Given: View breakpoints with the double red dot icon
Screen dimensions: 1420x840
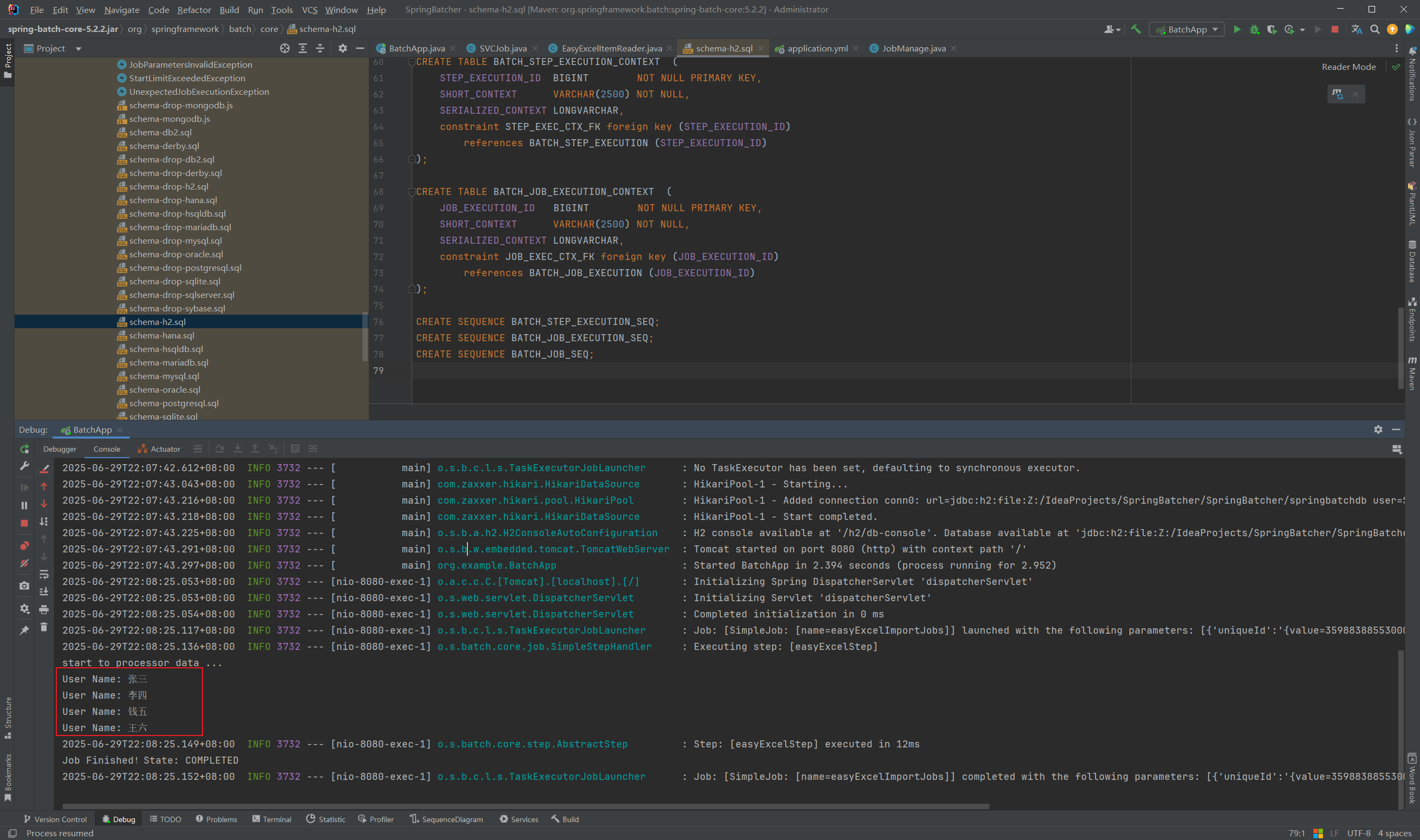Looking at the screenshot, I should 24,546.
